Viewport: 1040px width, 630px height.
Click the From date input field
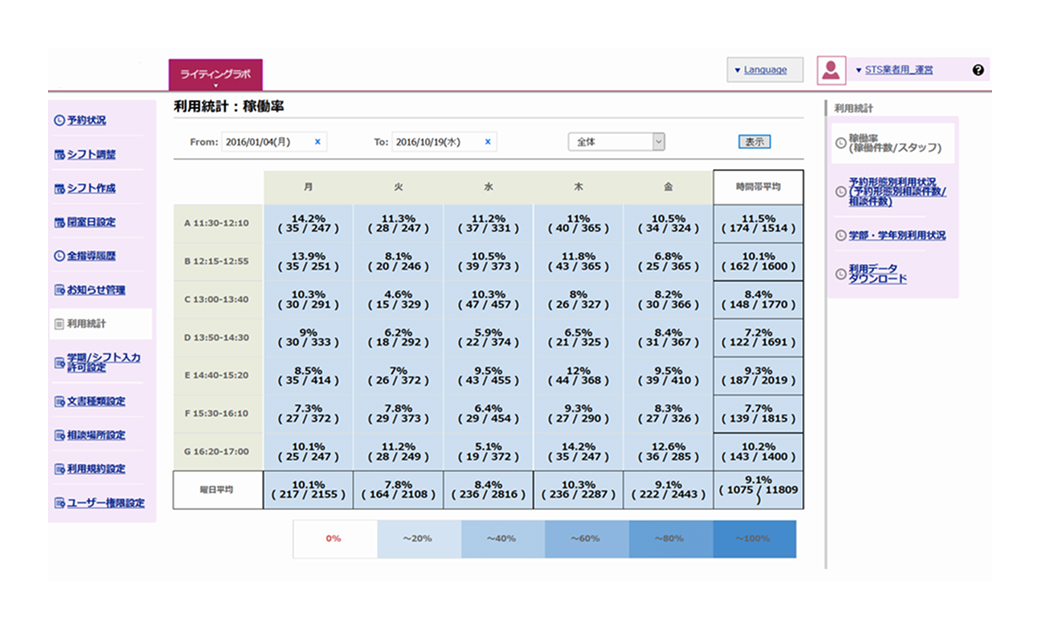tap(262, 142)
